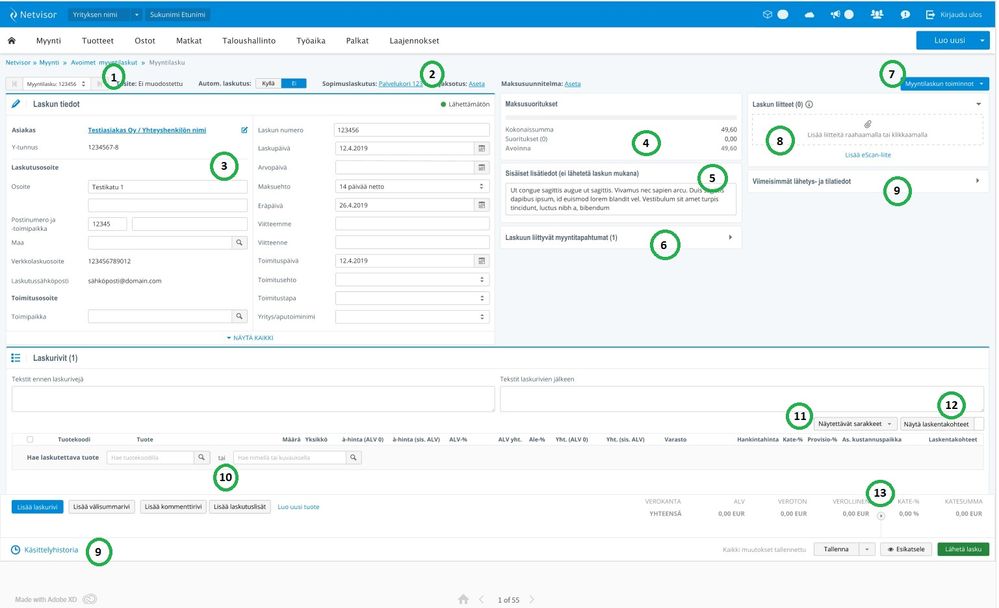Click the edit customer icon beside Testiasiakas Oy
This screenshot has width=999, height=608.
coord(244,130)
